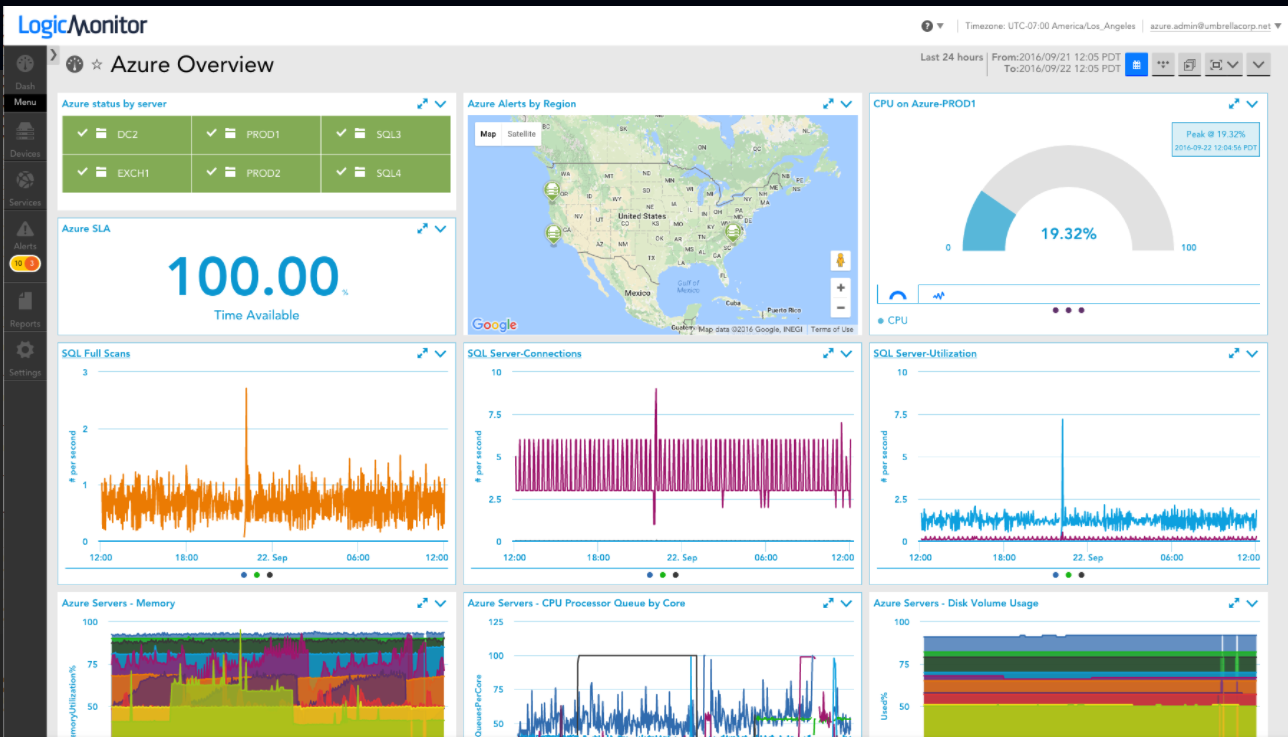Maximize the SQL Server-Utilization graph
Screen dimensions: 1288x737
(1235, 353)
